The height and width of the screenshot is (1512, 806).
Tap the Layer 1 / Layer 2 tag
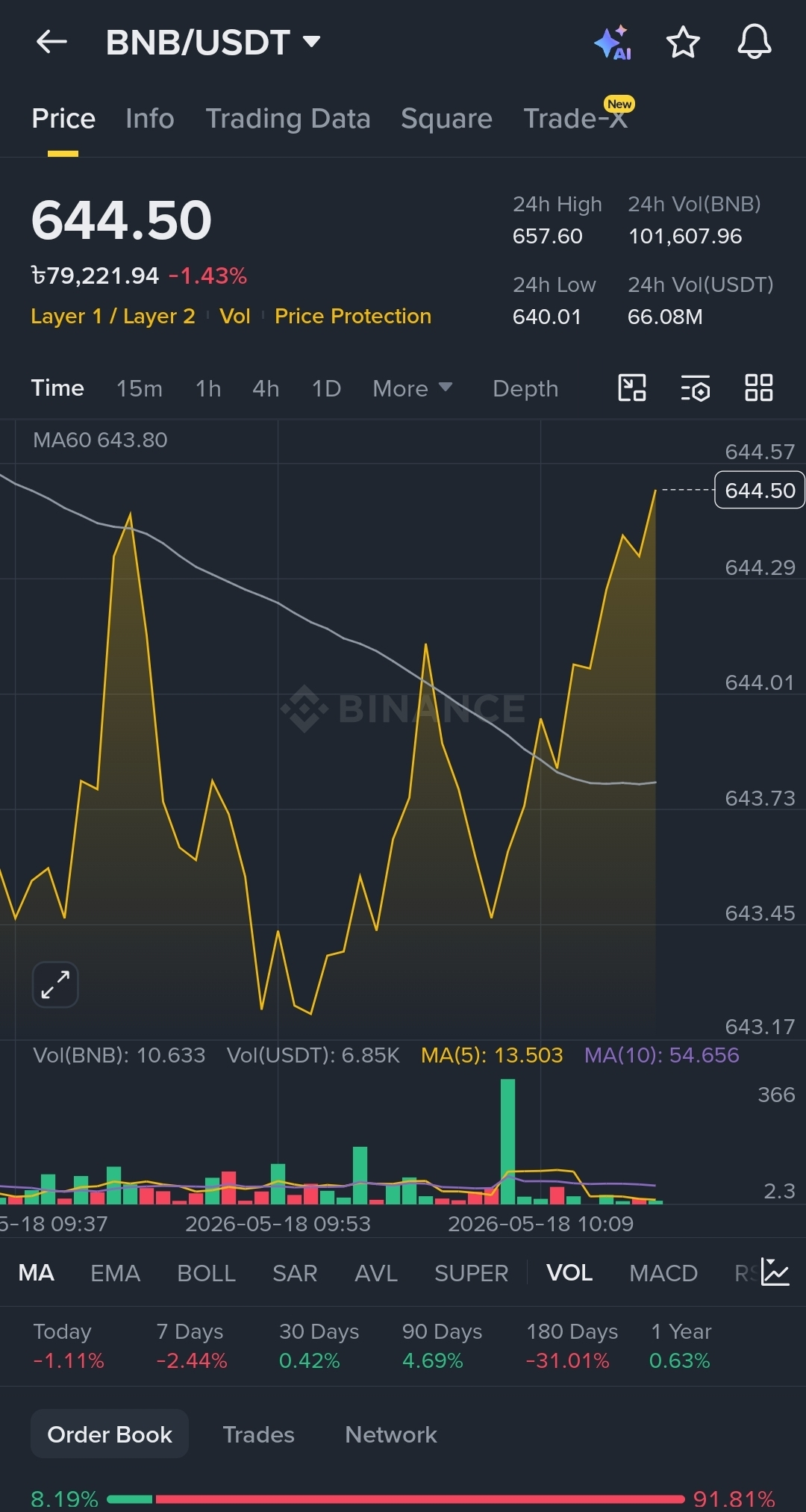point(113,317)
